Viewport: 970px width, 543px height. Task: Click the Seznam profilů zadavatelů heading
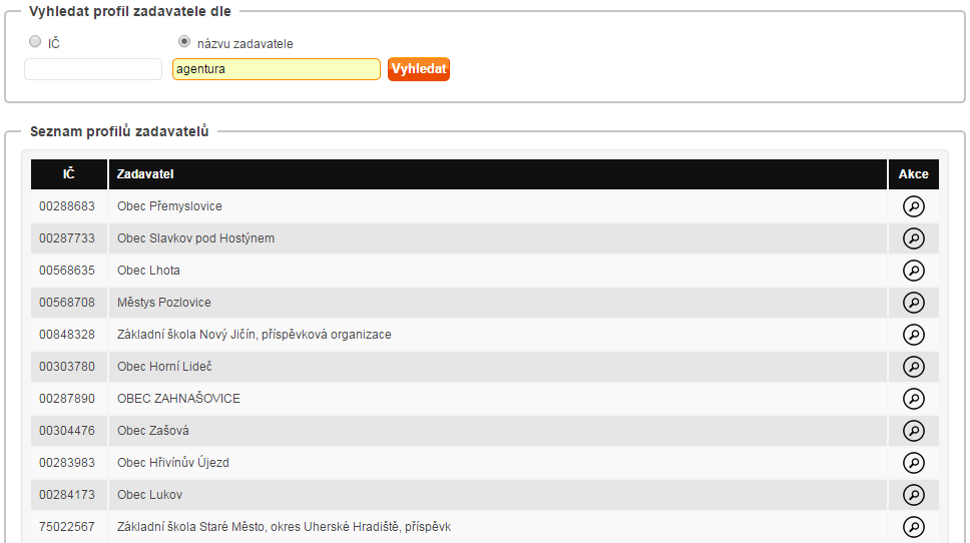click(x=119, y=131)
